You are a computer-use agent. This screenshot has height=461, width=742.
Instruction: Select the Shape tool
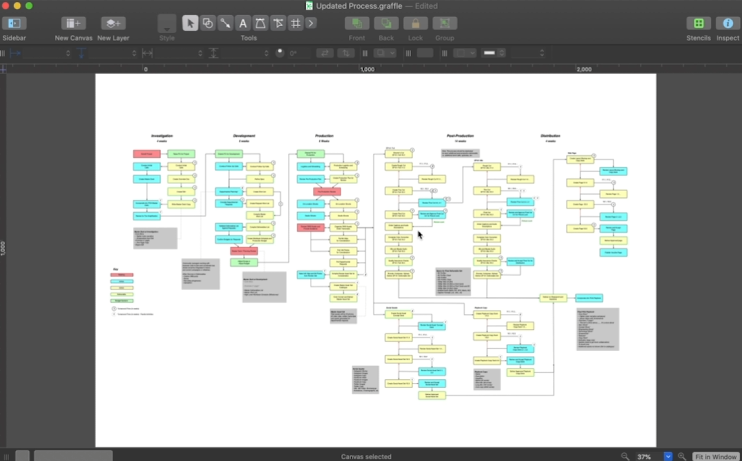coord(207,23)
